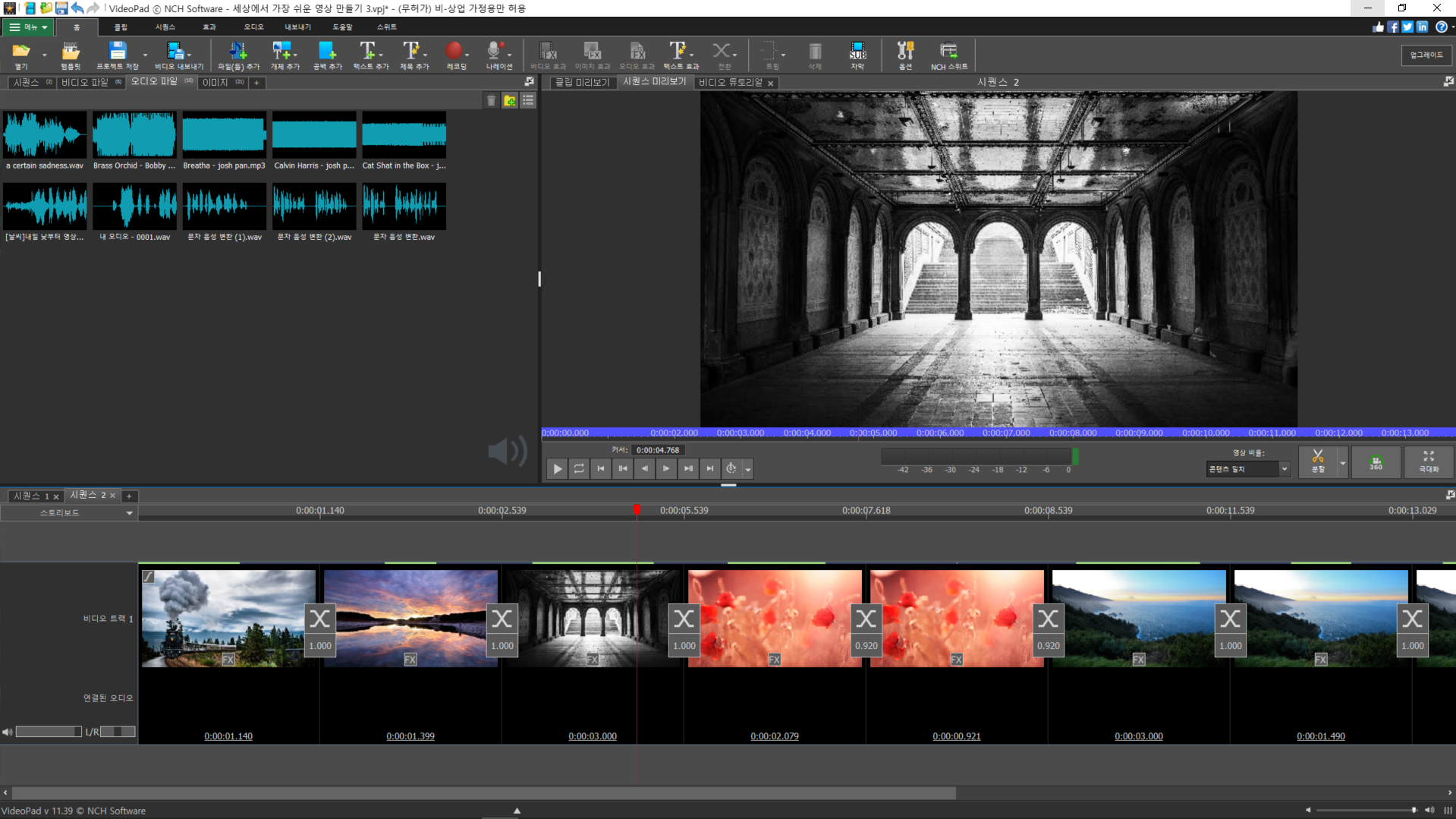Viewport: 1456px width, 819px height.
Task: Start recording with the 레코딩 red button
Action: [454, 55]
